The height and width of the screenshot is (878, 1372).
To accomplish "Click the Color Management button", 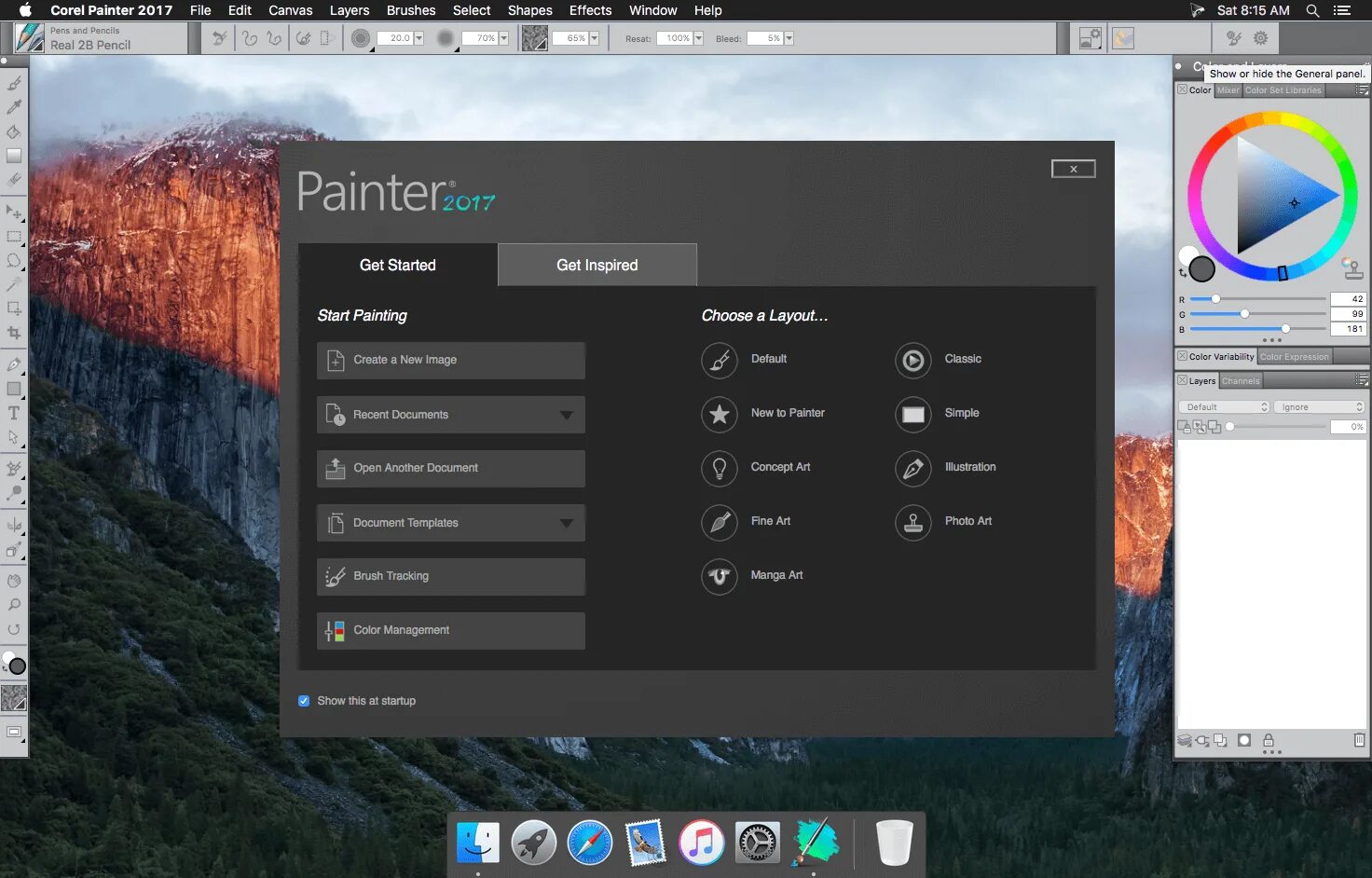I will tap(451, 630).
